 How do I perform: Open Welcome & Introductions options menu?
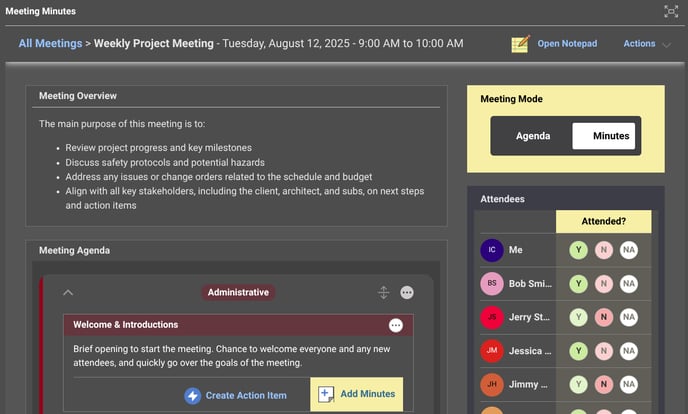(396, 325)
